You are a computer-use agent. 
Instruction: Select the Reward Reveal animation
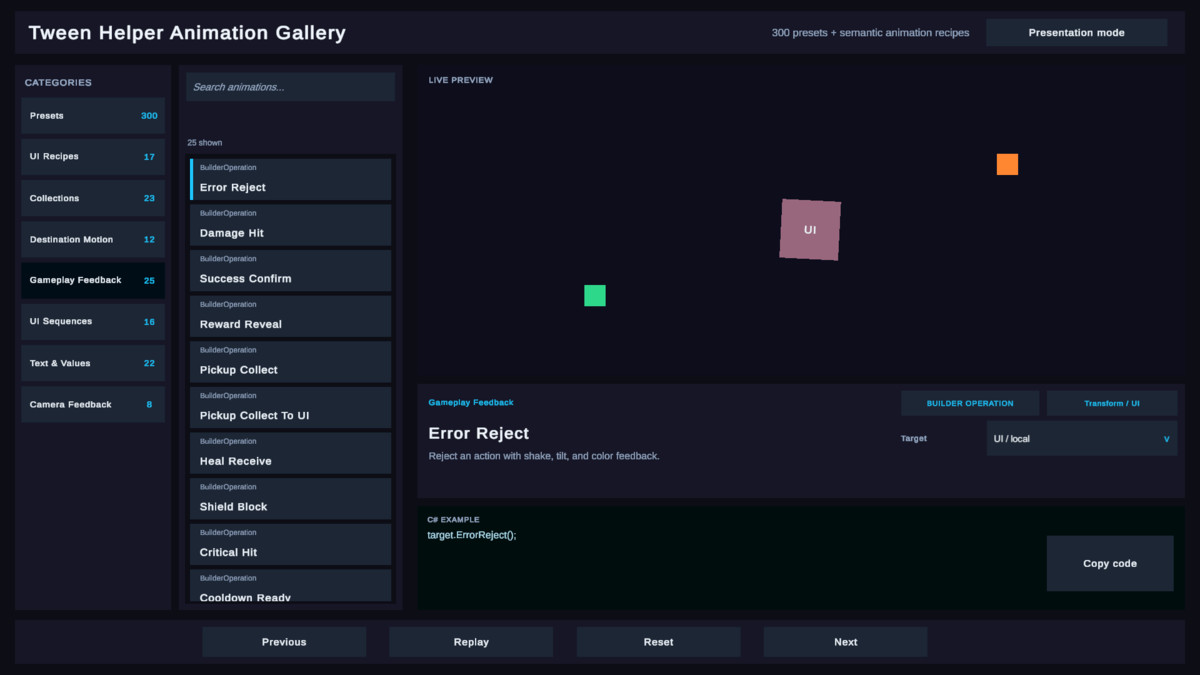coord(290,316)
